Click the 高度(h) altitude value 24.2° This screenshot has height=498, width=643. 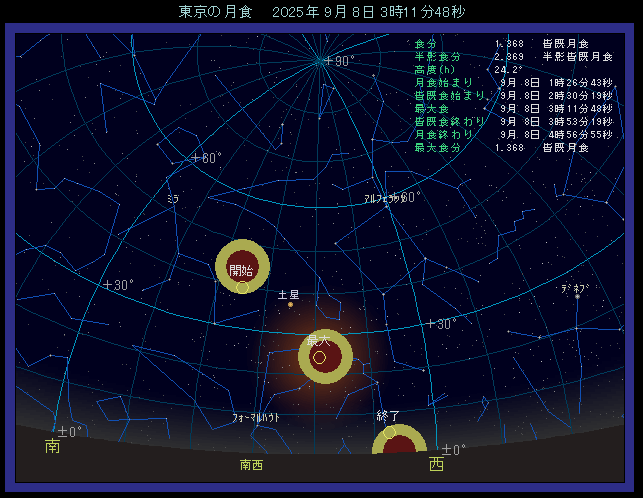[x=510, y=70]
